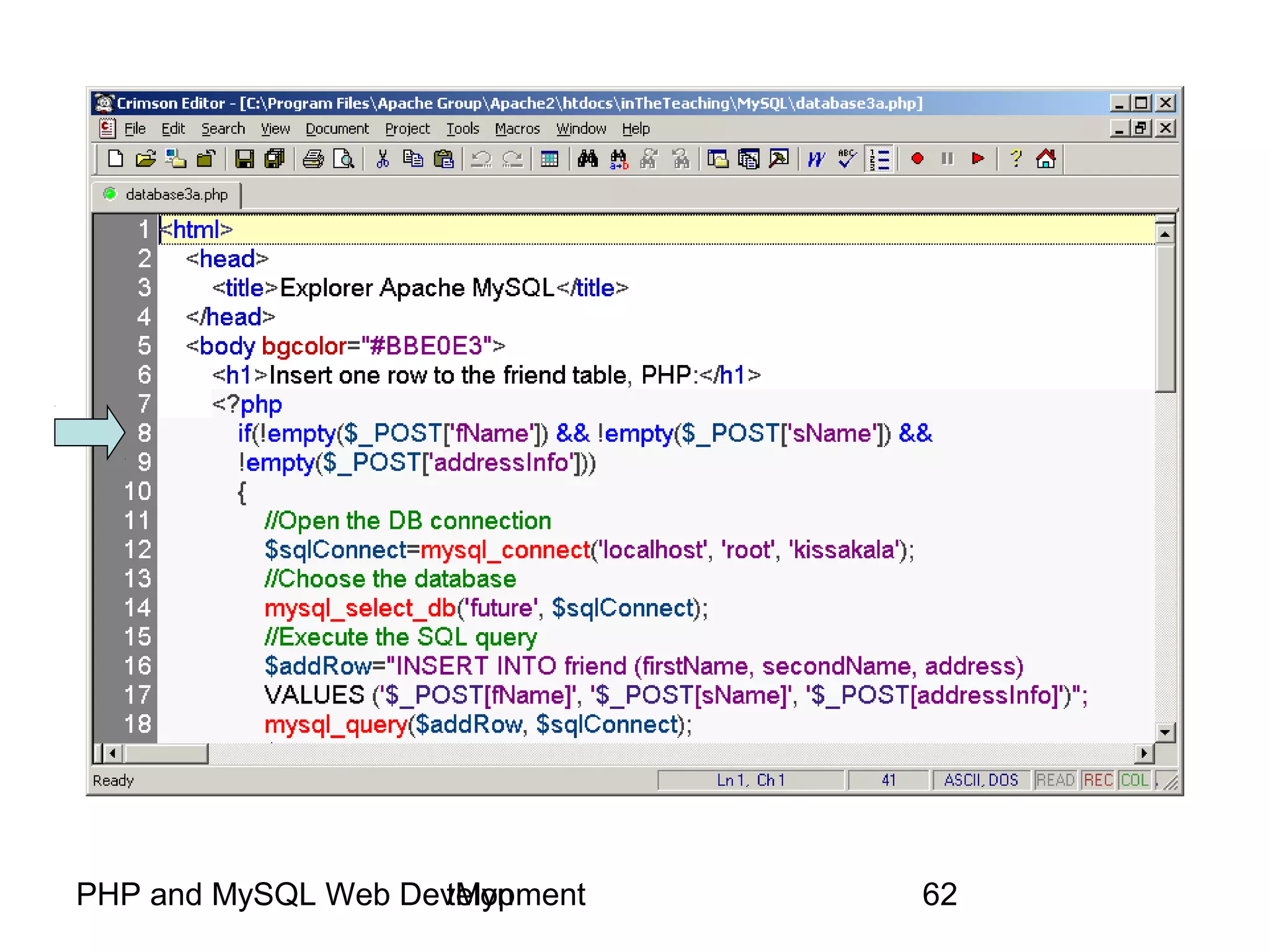Viewport: 1270px width, 952px height.
Task: Click line number 12 in the gutter
Action: point(137,550)
